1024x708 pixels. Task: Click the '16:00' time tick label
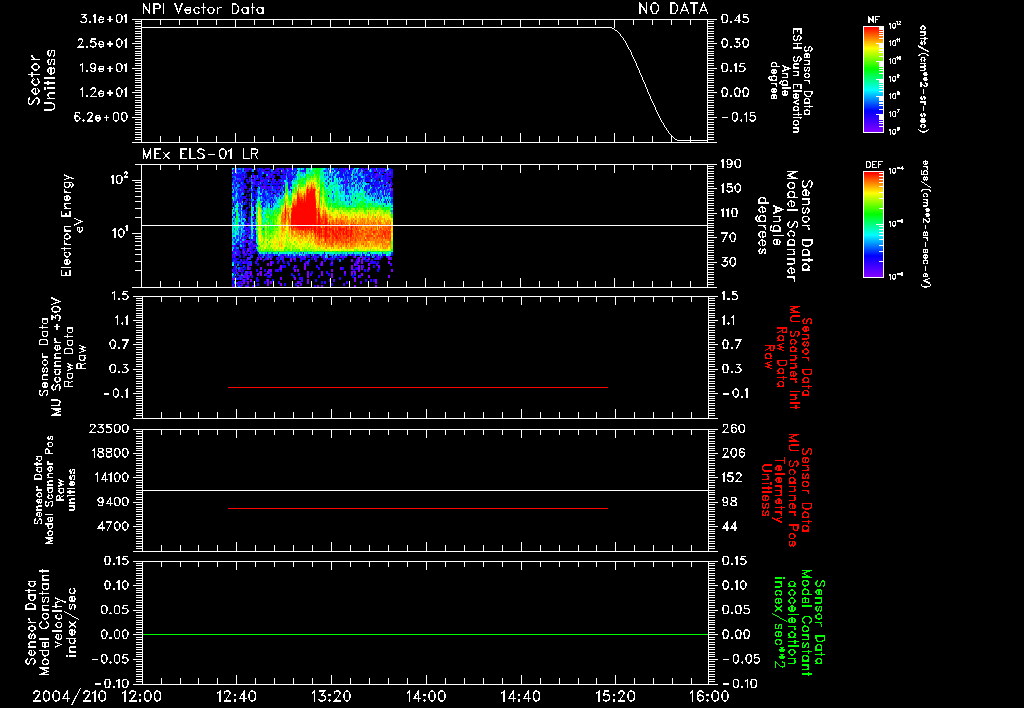[709, 696]
